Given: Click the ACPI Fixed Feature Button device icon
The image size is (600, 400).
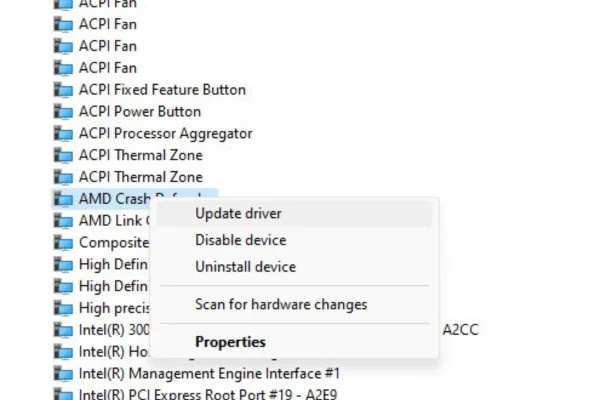Looking at the screenshot, I should pyautogui.click(x=63, y=90).
